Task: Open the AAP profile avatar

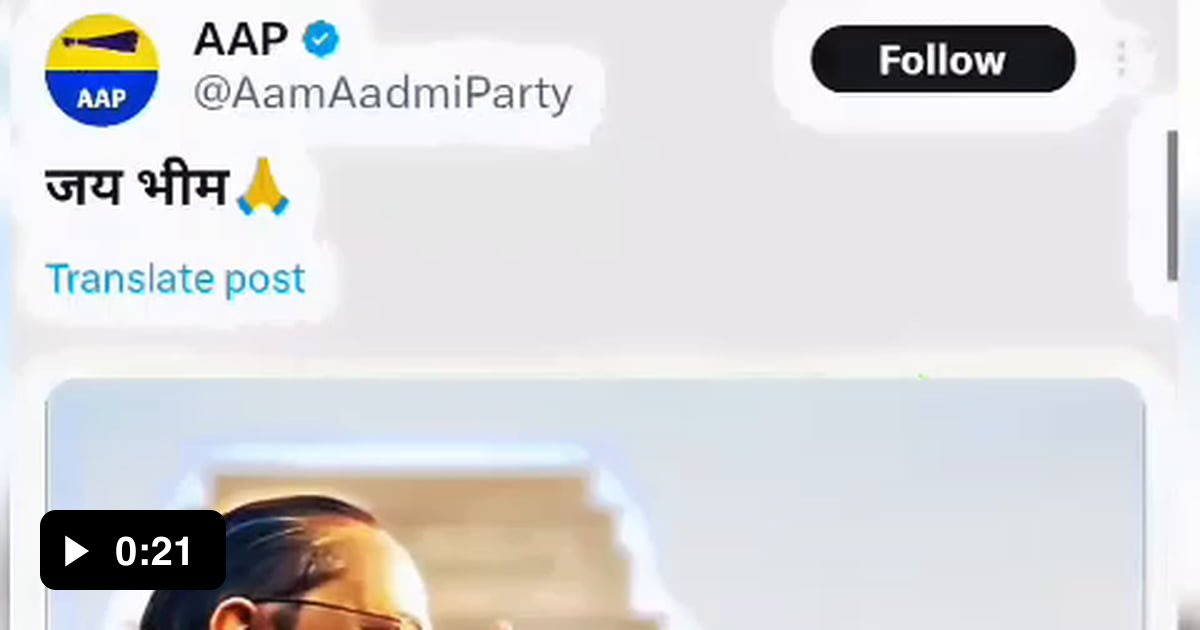Action: [102, 70]
